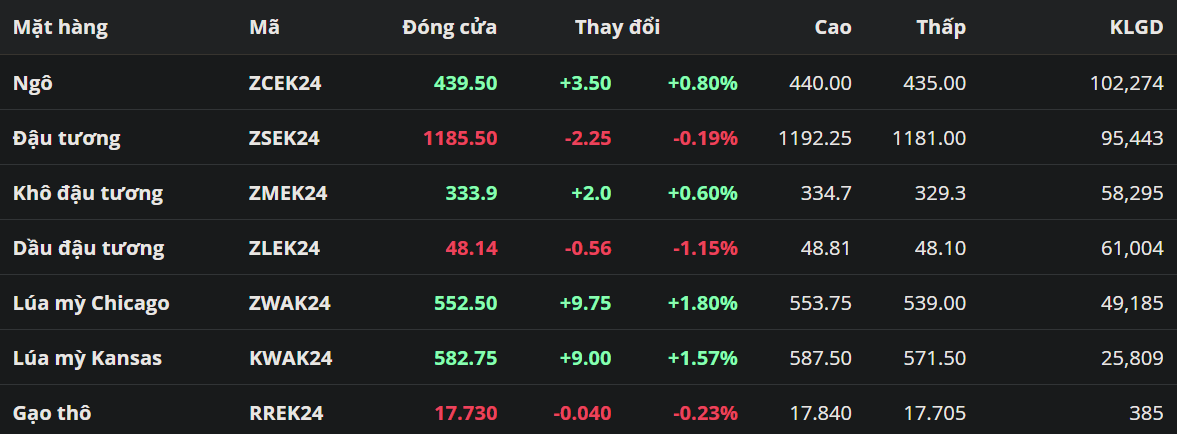Click the 439.50 closing price for Ngô

point(465,83)
